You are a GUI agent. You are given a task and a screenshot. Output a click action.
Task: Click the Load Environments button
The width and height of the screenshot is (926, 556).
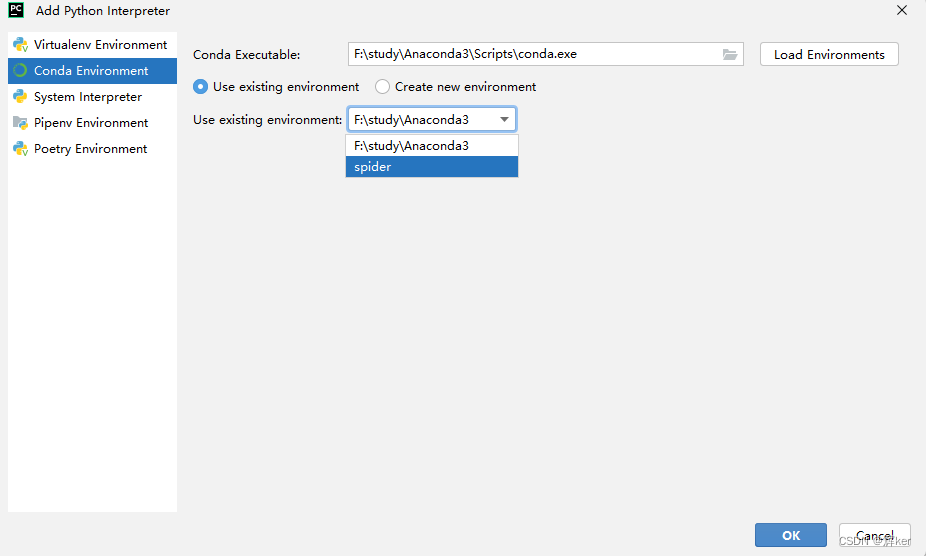pos(829,54)
